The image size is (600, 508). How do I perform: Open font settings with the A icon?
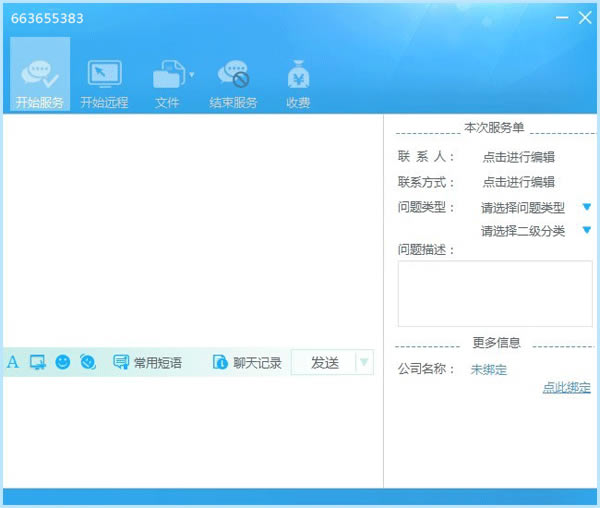point(13,362)
